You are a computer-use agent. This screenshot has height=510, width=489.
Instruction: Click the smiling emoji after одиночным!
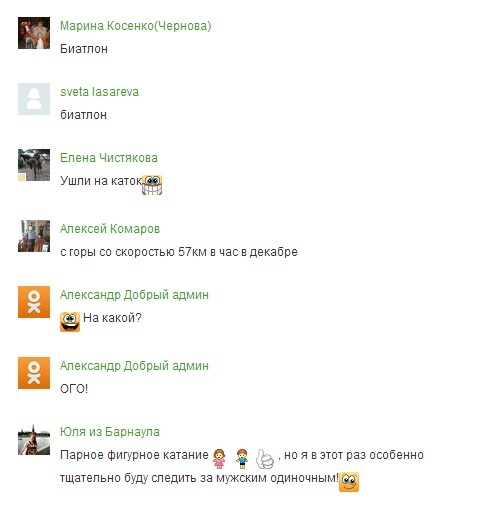click(349, 482)
